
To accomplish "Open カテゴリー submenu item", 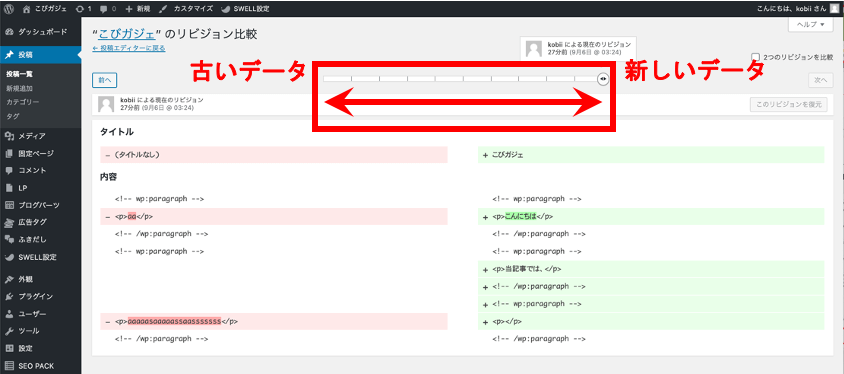I will coord(23,102).
